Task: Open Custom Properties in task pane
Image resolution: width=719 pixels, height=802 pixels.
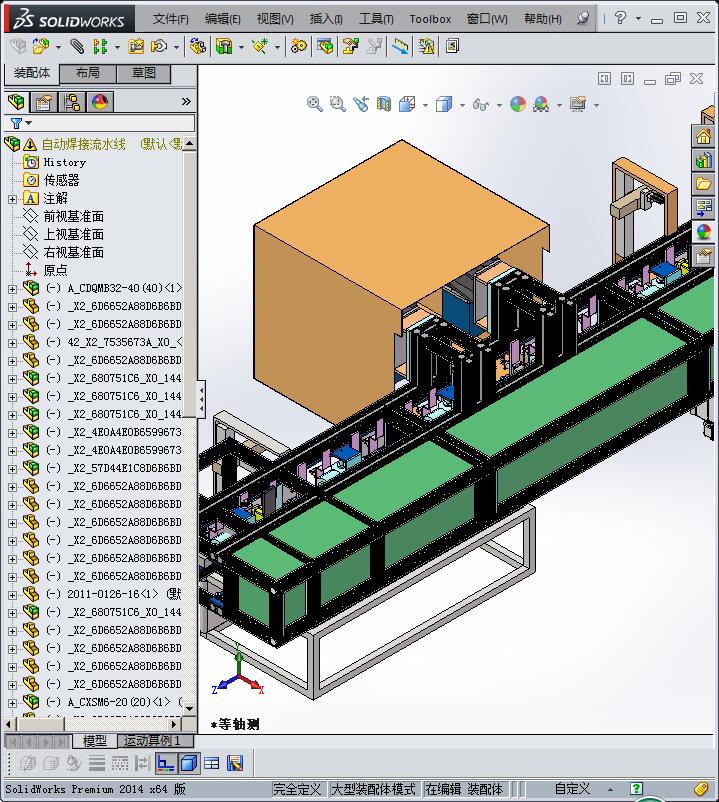Action: 703,255
